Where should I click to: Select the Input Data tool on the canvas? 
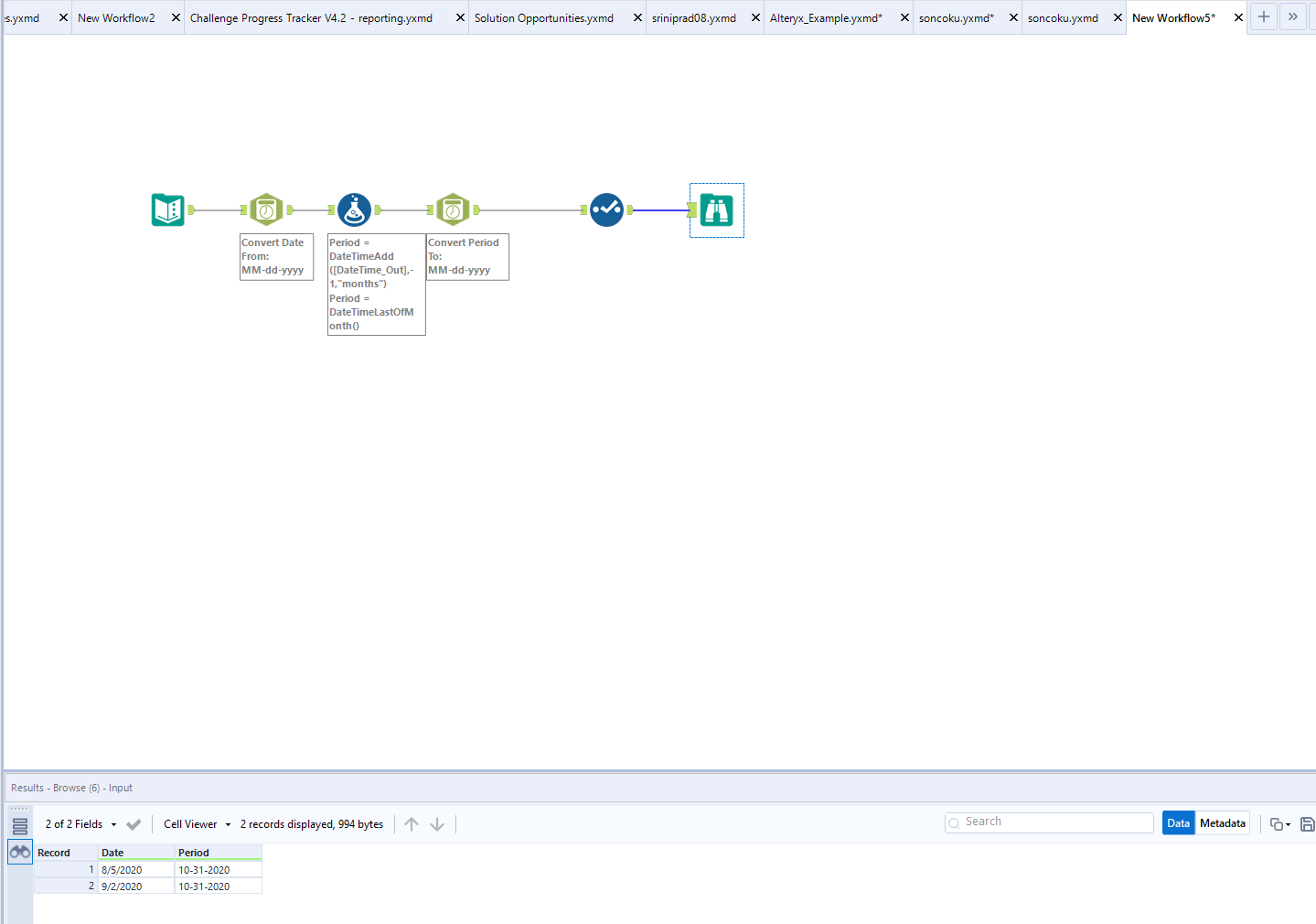168,209
